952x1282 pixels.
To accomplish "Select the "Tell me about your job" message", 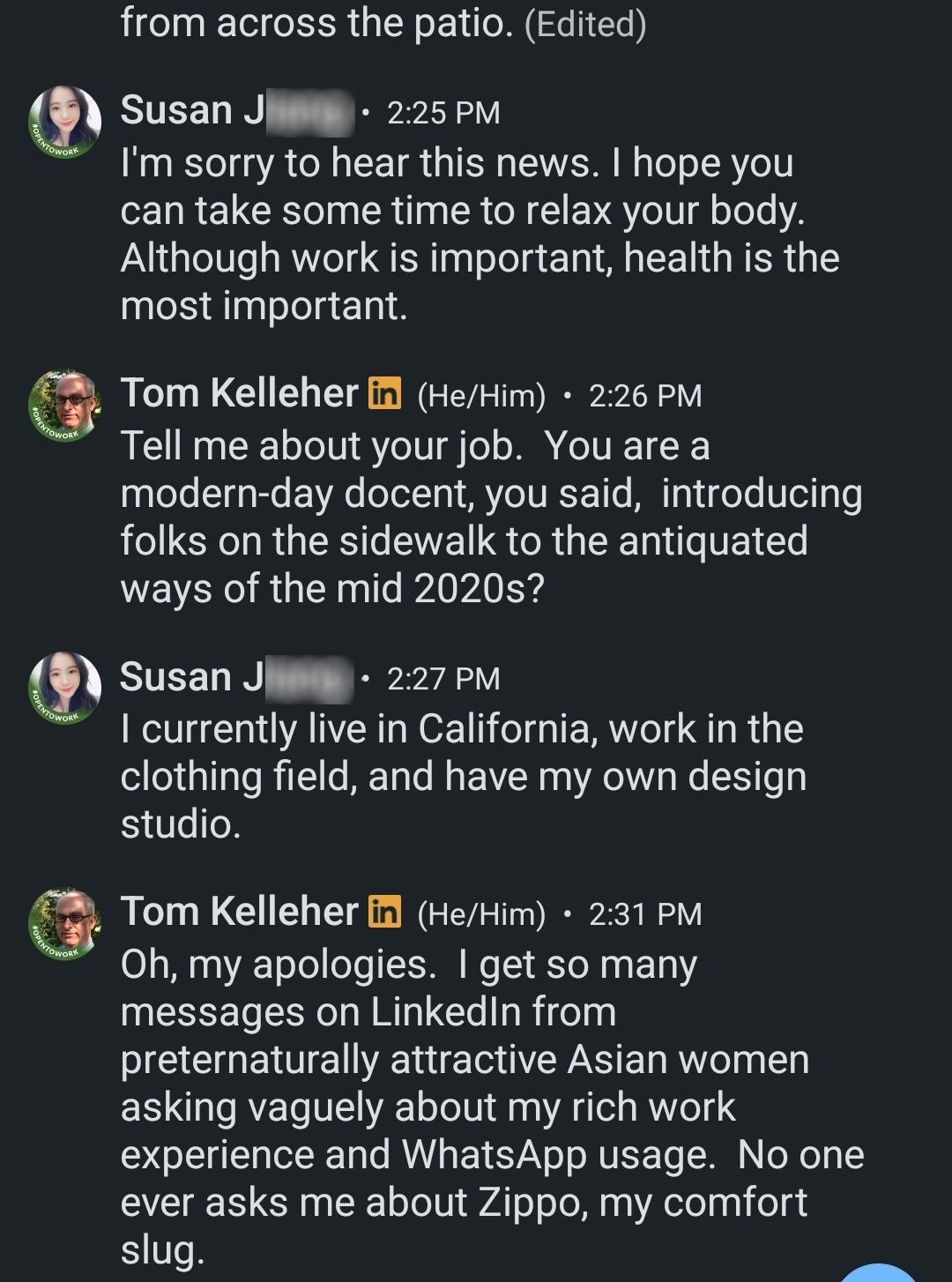I will pyautogui.click(x=491, y=518).
